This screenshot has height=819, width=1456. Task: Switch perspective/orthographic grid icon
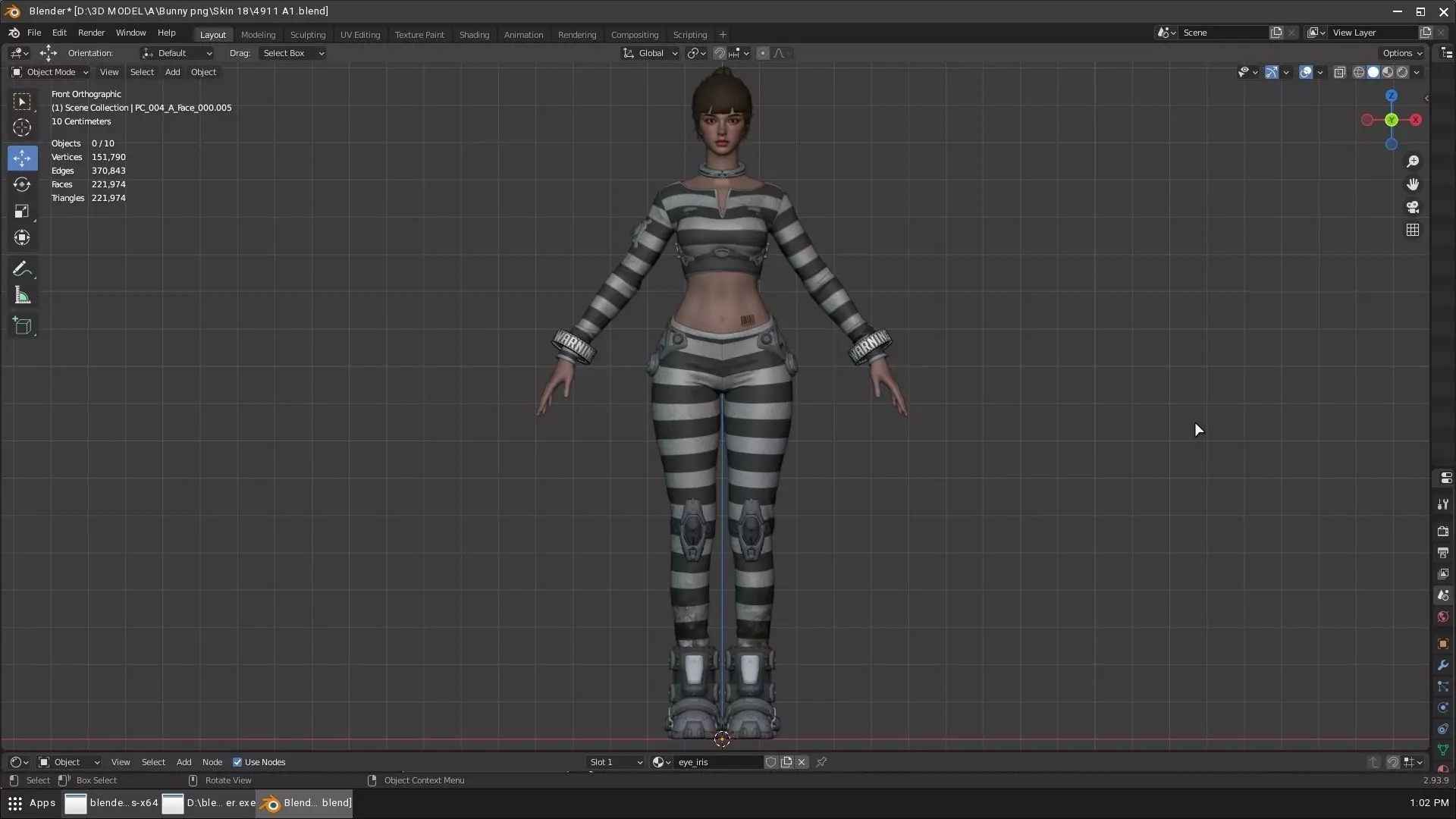click(1412, 230)
